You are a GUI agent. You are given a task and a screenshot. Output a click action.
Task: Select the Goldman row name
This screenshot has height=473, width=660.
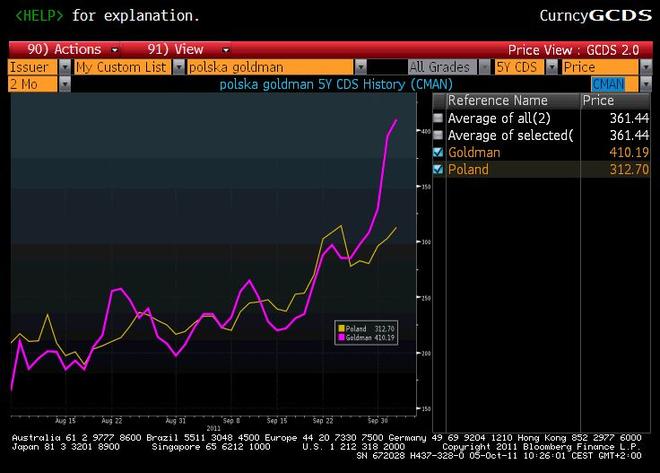pyautogui.click(x=474, y=152)
